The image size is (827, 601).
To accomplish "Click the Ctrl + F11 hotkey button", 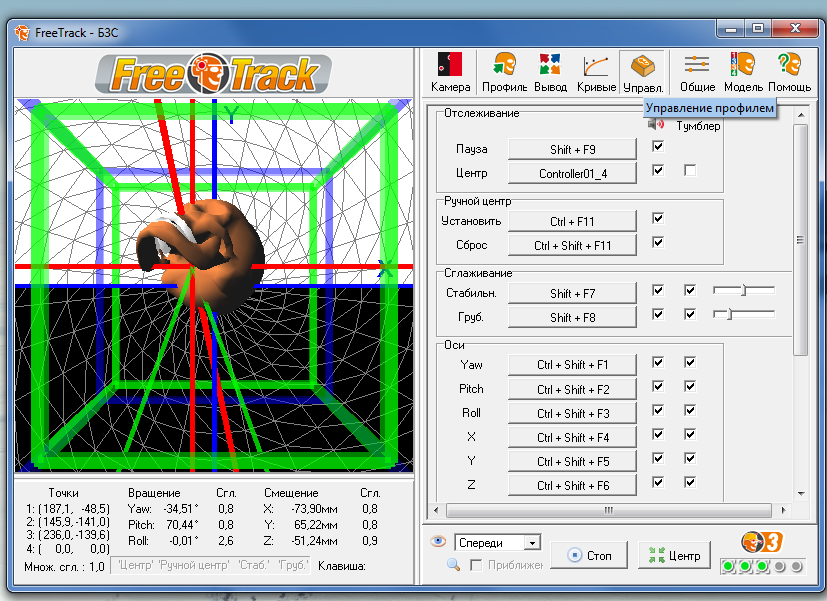I will (x=572, y=221).
